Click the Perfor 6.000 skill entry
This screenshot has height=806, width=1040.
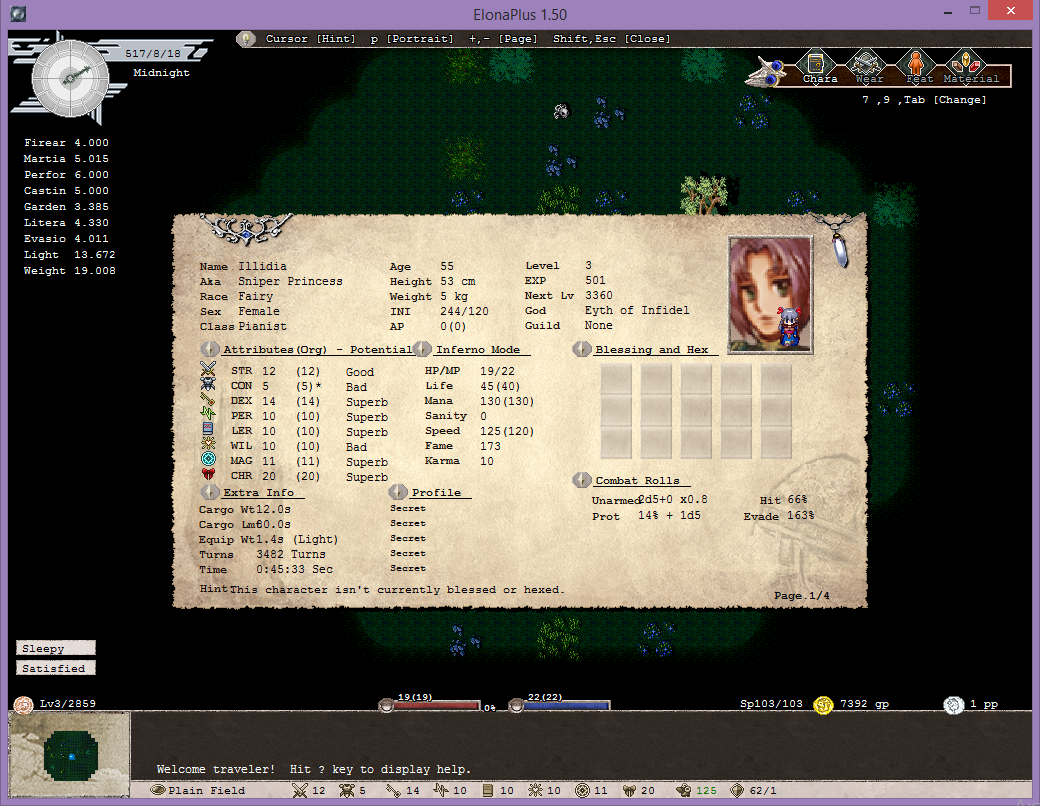coord(66,174)
